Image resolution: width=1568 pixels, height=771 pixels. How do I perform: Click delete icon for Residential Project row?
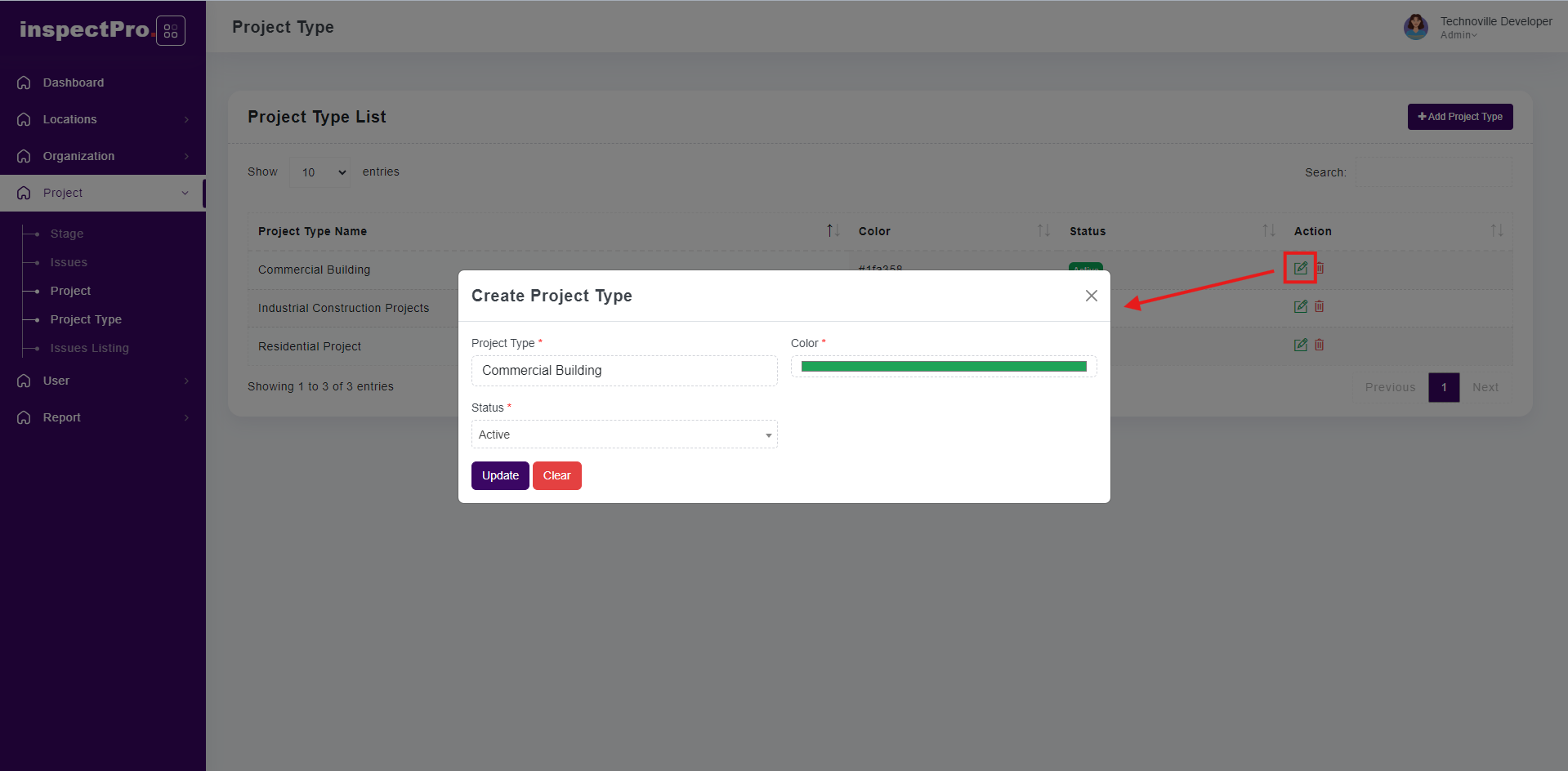click(1319, 345)
